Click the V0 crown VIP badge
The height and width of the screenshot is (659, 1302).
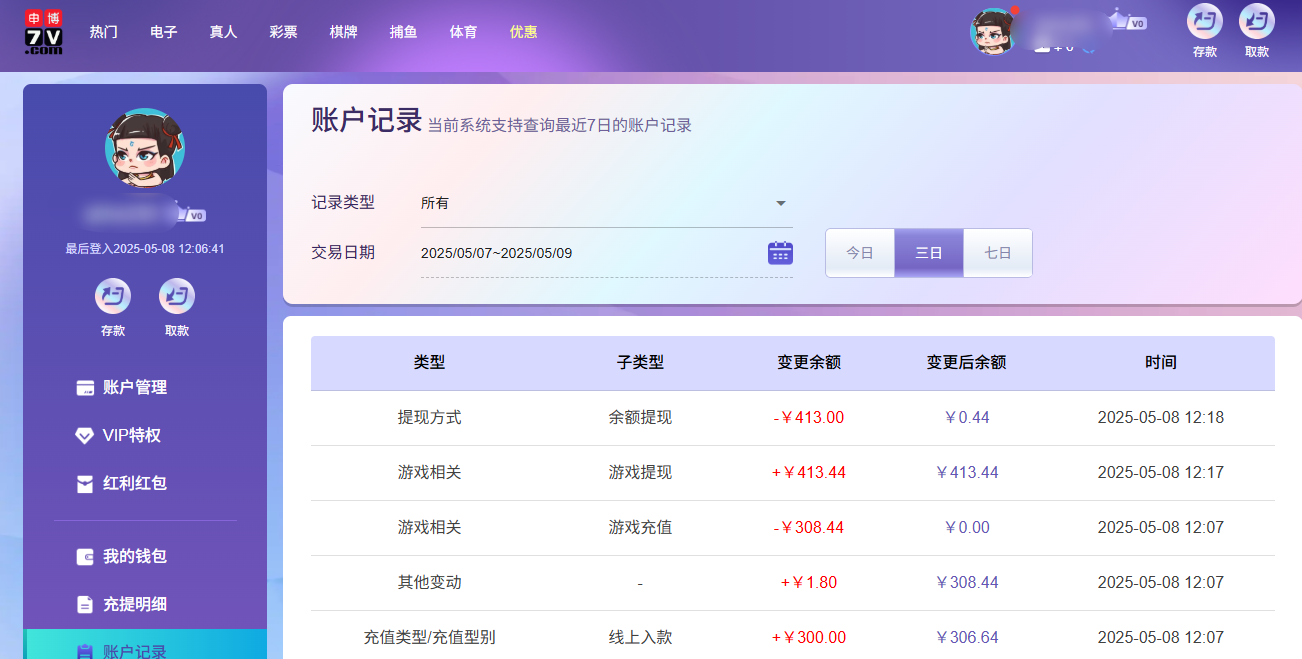coord(1127,20)
